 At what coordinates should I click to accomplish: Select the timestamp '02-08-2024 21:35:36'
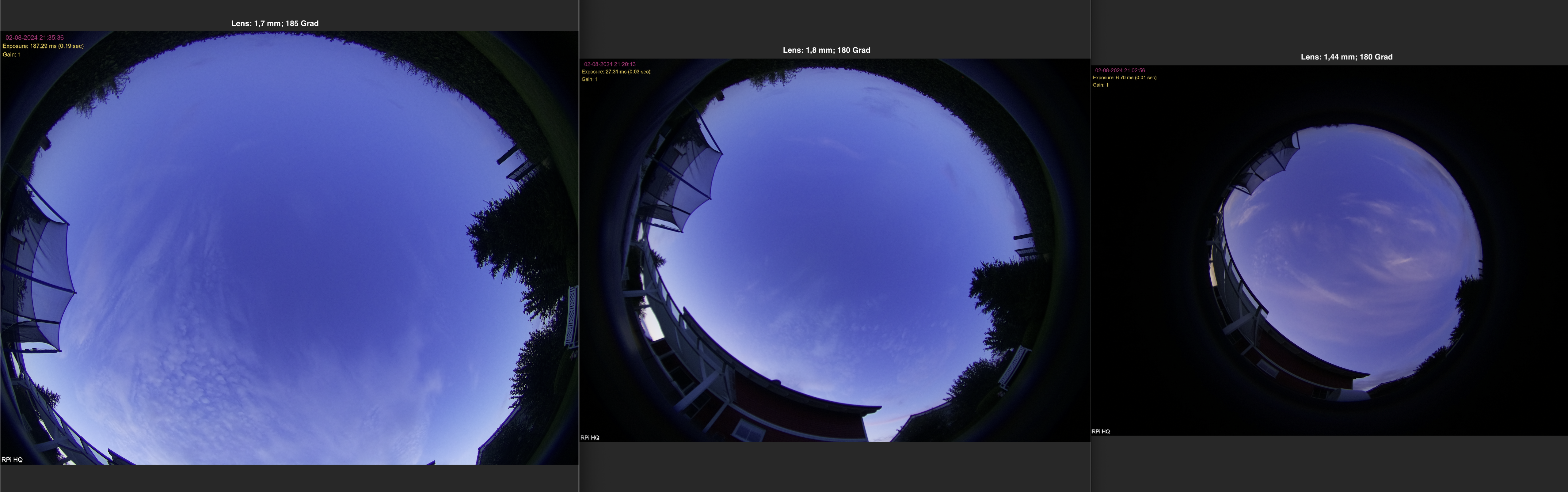pos(35,38)
